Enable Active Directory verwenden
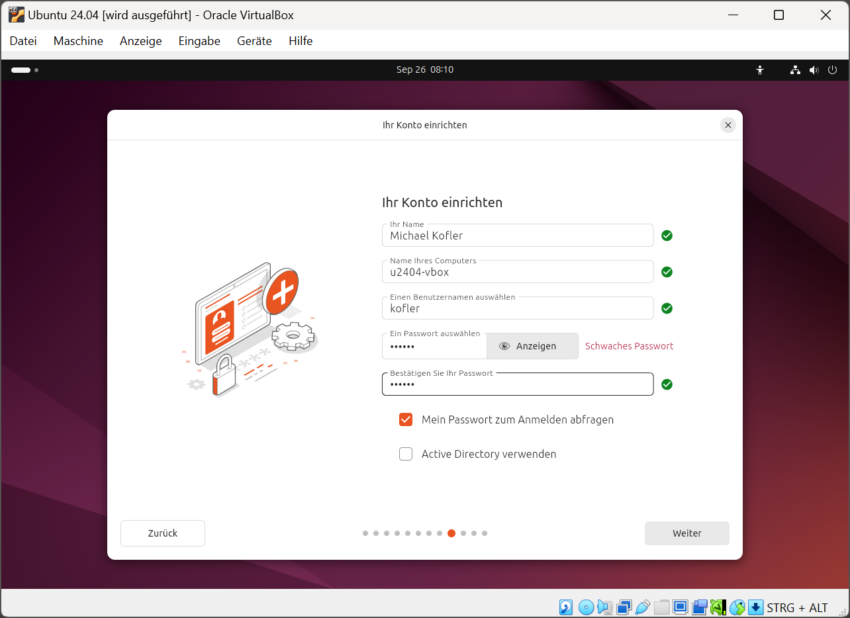This screenshot has width=850, height=618. coord(406,454)
